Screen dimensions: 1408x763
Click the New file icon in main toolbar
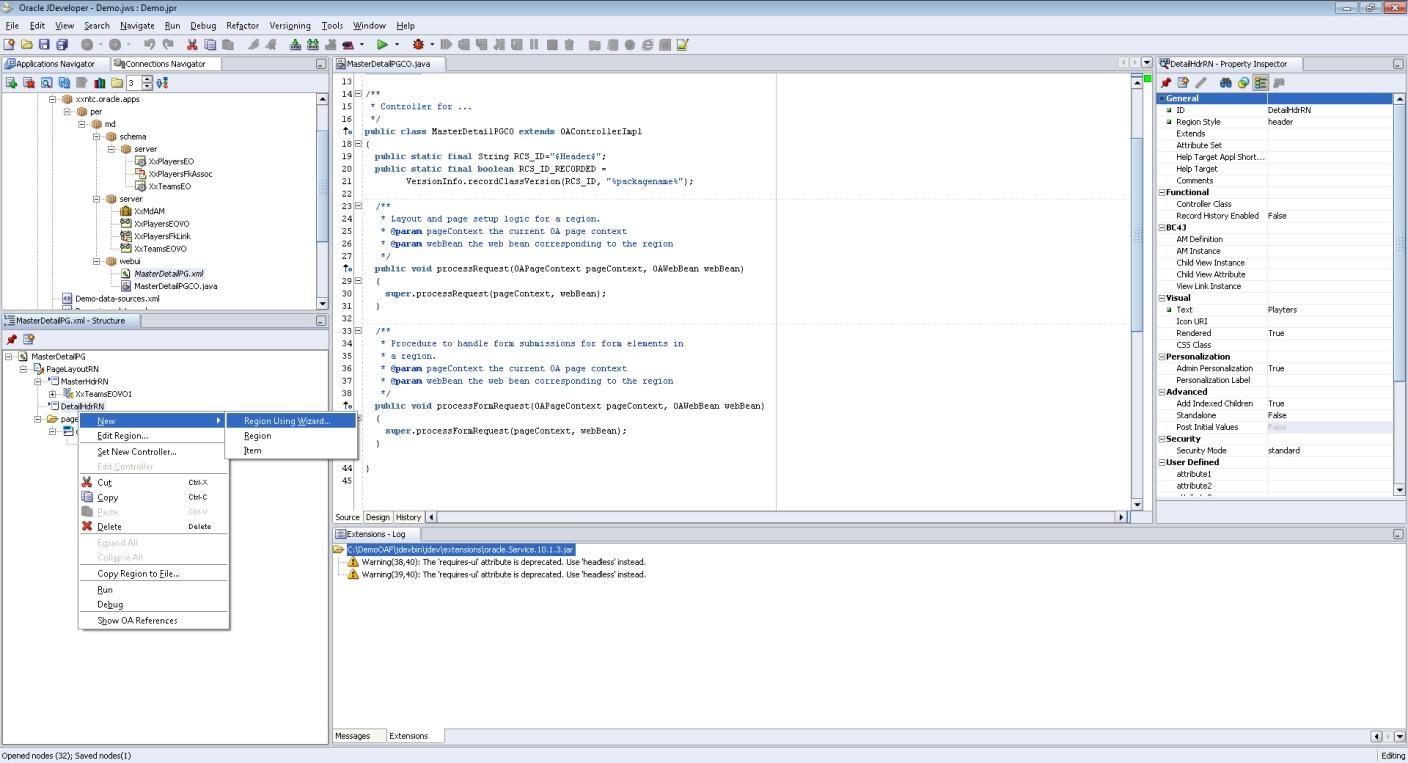[10, 45]
